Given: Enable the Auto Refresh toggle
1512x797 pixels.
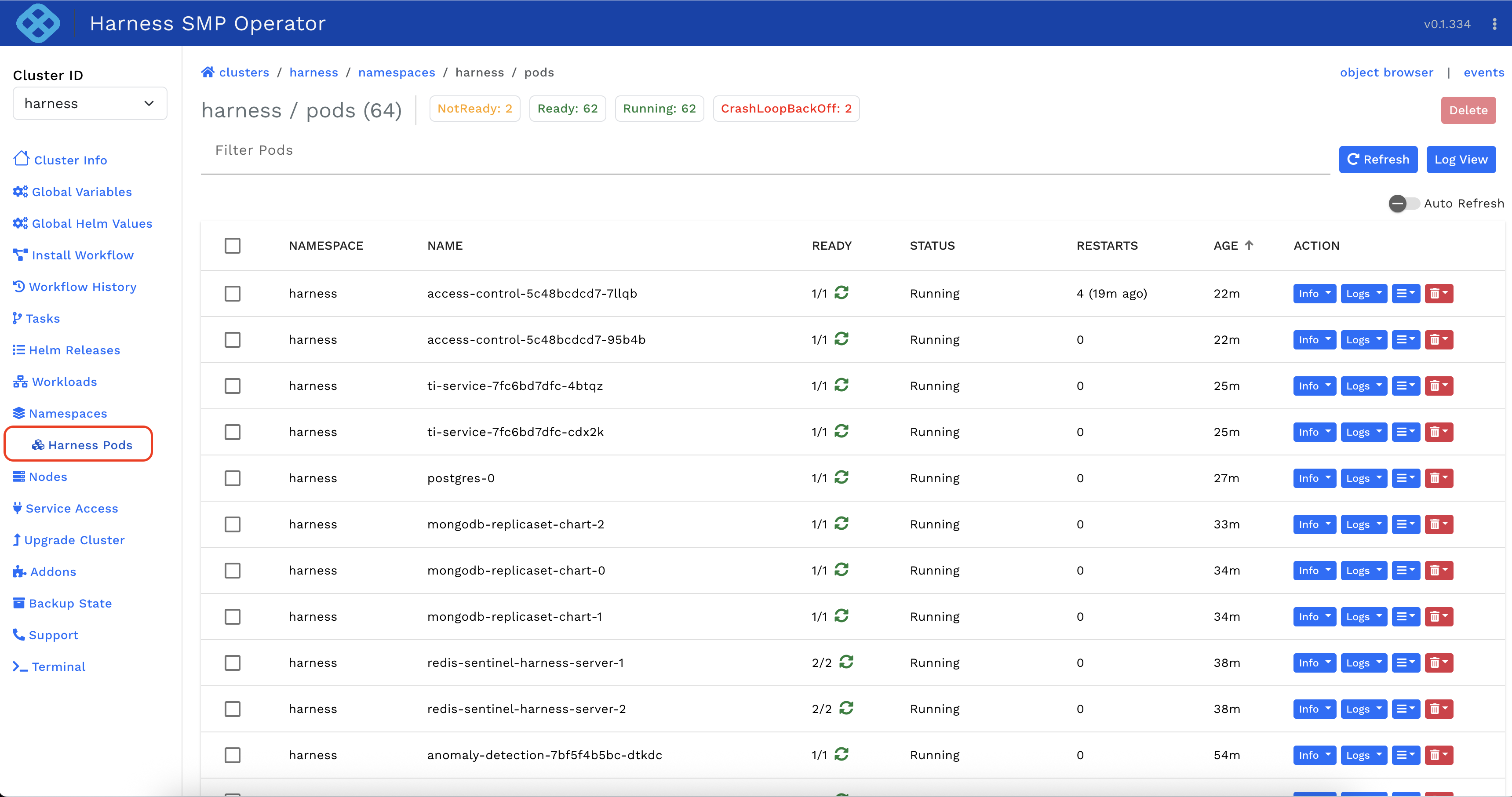Looking at the screenshot, I should coord(1404,204).
